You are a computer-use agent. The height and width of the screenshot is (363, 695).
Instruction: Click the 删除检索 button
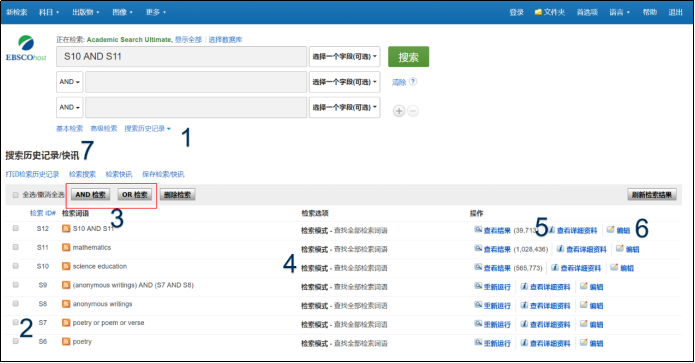tap(178, 195)
